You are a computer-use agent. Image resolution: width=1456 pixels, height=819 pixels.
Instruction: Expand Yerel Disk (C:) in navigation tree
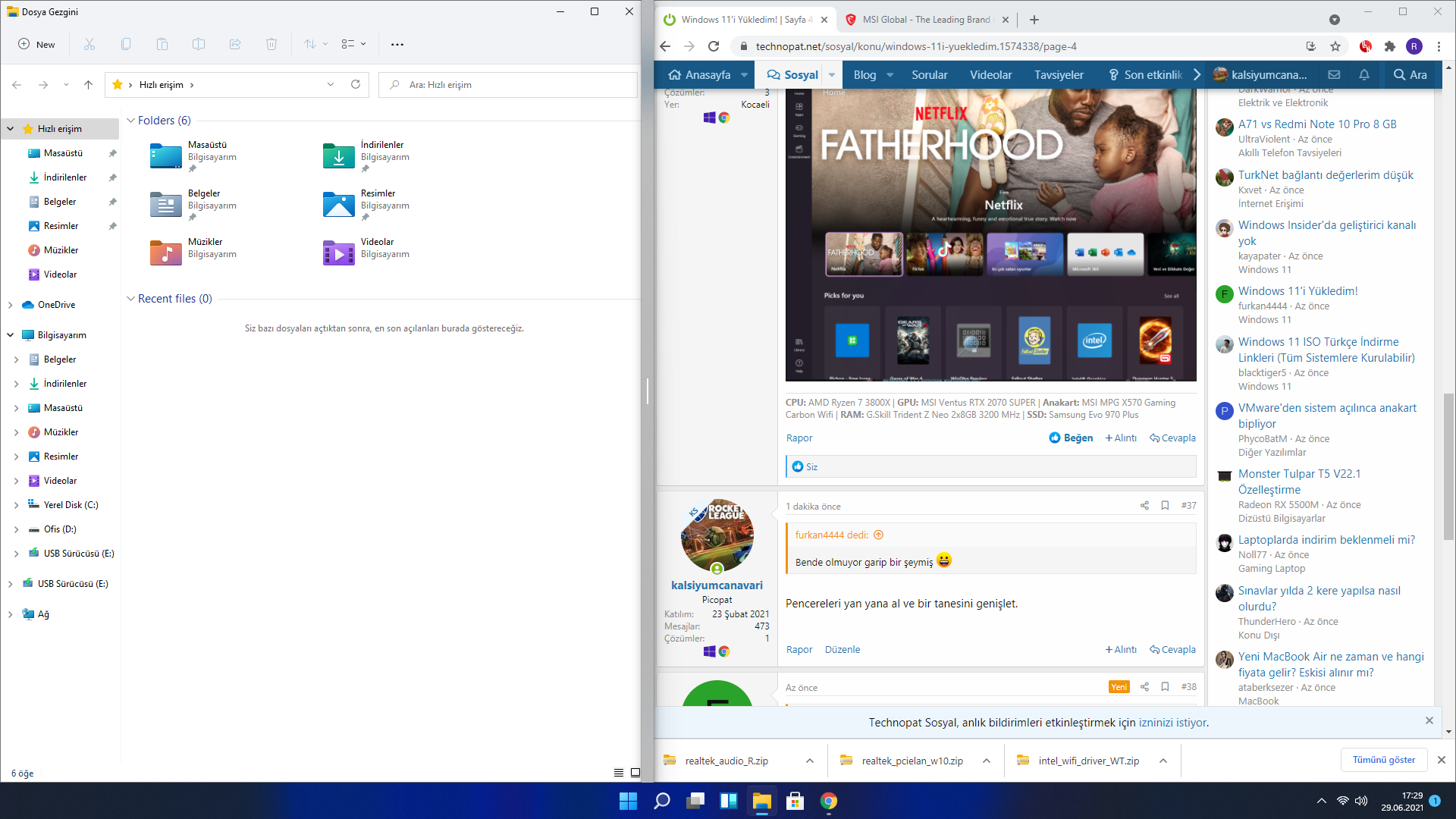[16, 505]
